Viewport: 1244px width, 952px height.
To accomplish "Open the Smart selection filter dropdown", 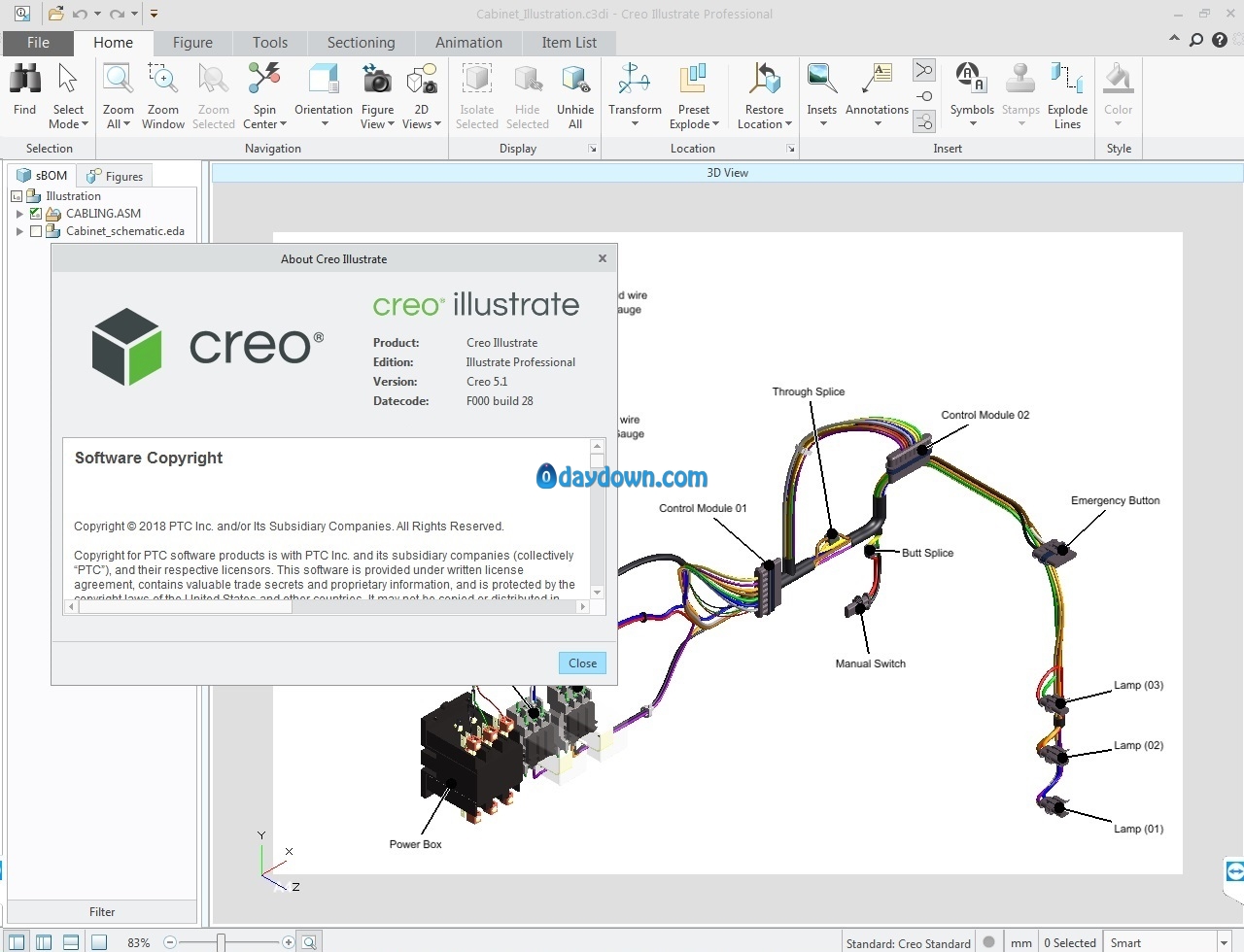I will point(1224,943).
